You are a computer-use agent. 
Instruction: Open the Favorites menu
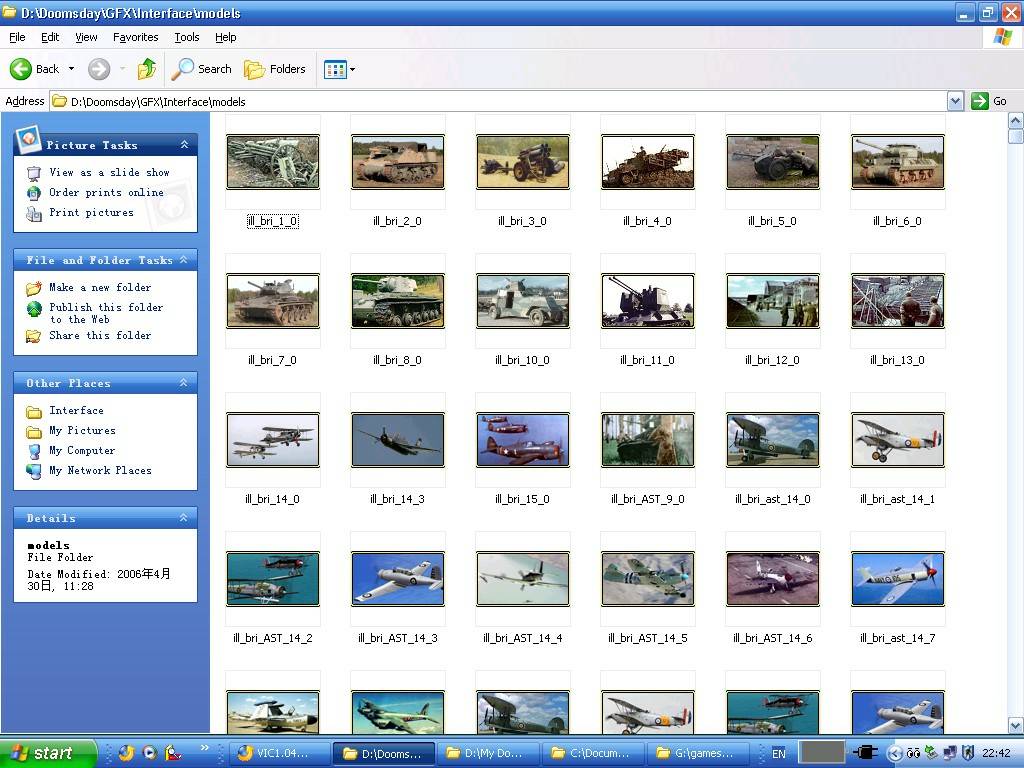[x=135, y=37]
